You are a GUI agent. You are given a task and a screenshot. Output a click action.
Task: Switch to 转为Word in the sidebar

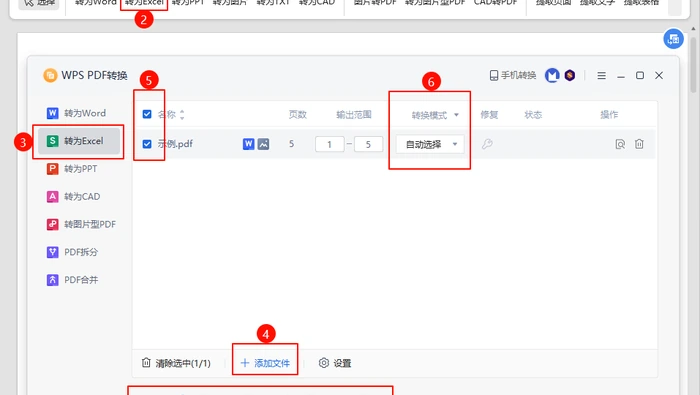pos(76,113)
